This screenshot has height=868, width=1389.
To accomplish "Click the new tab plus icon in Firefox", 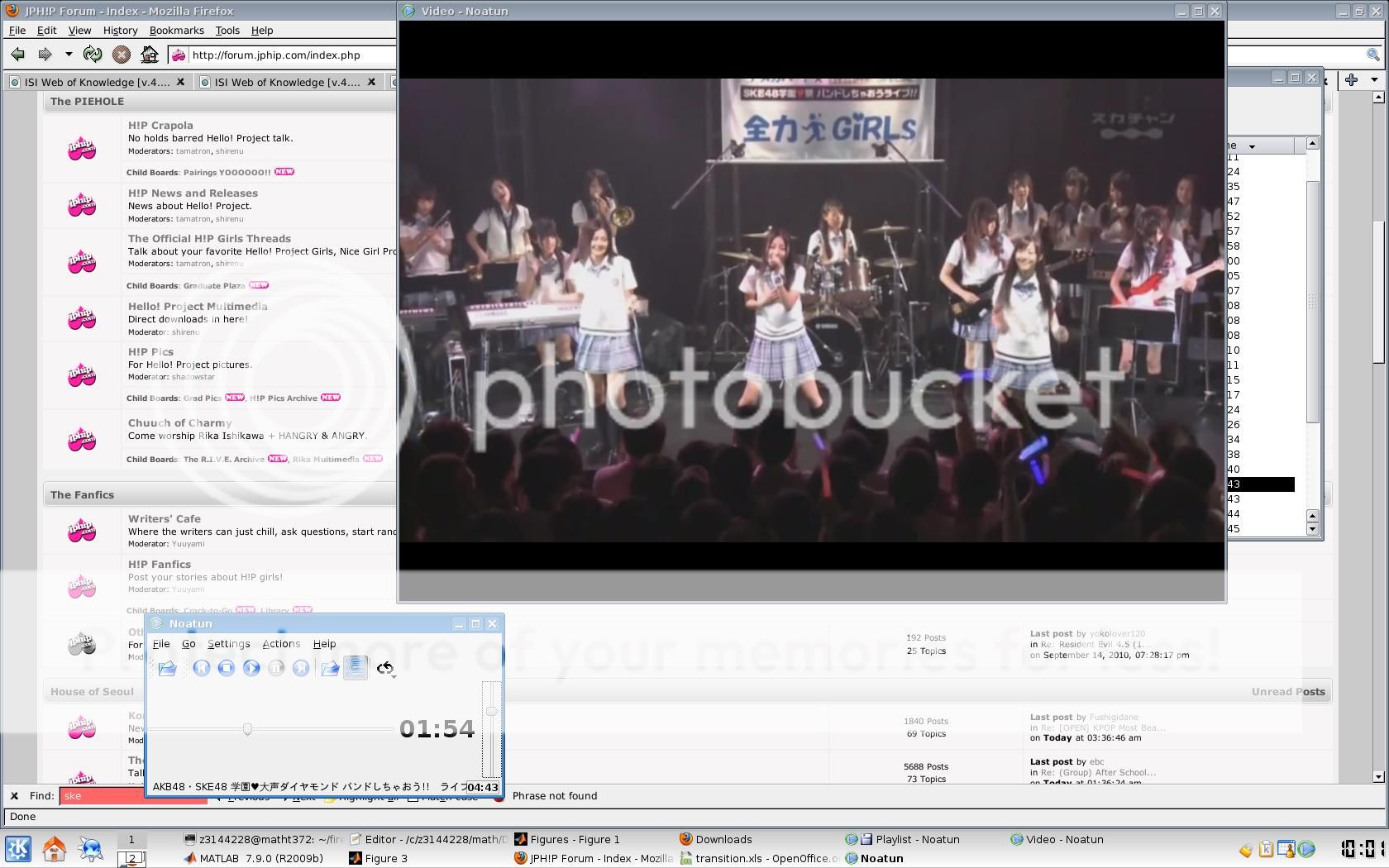I will point(1351,79).
